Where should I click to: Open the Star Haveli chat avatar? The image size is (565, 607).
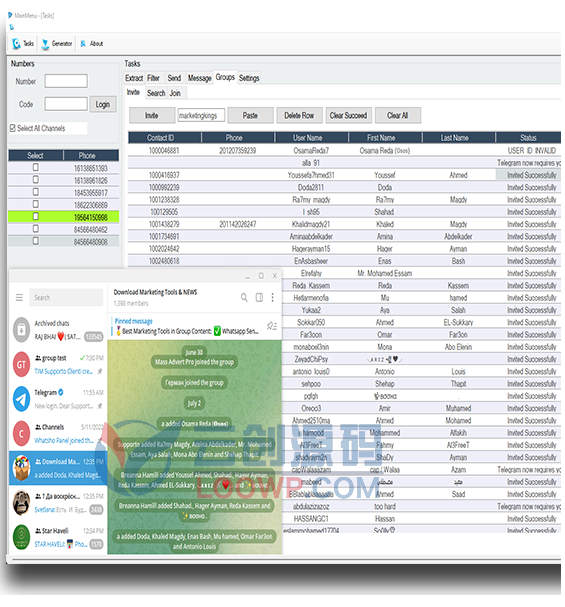click(21, 537)
